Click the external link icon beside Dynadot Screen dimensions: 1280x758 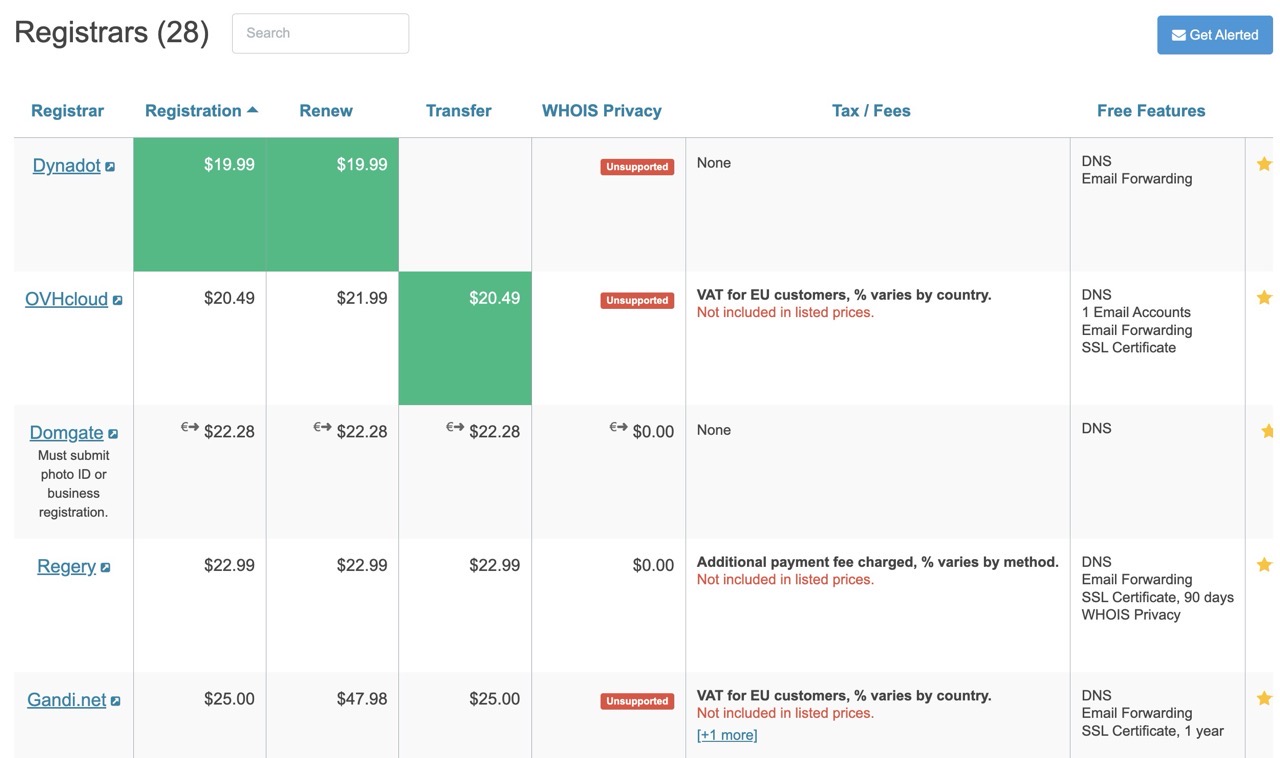click(110, 167)
